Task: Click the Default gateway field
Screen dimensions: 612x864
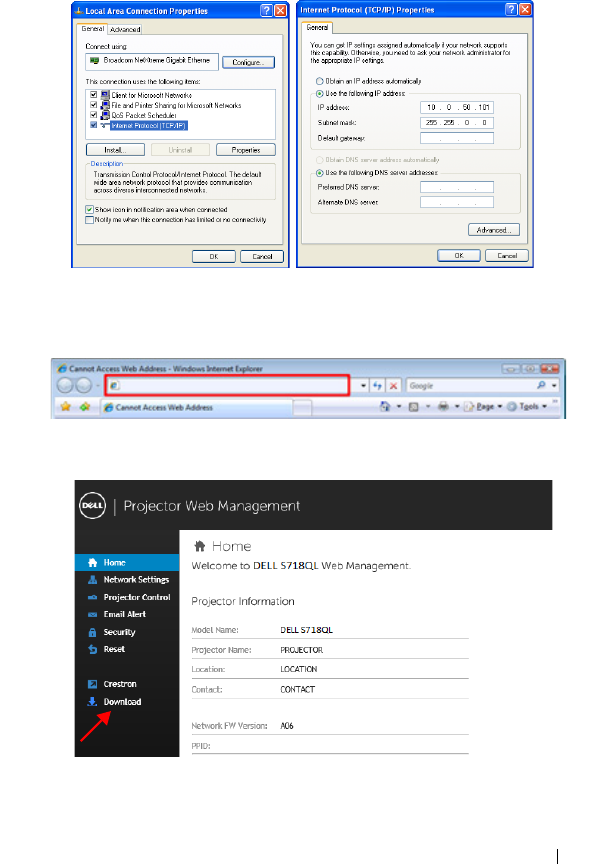Action: tap(457, 138)
